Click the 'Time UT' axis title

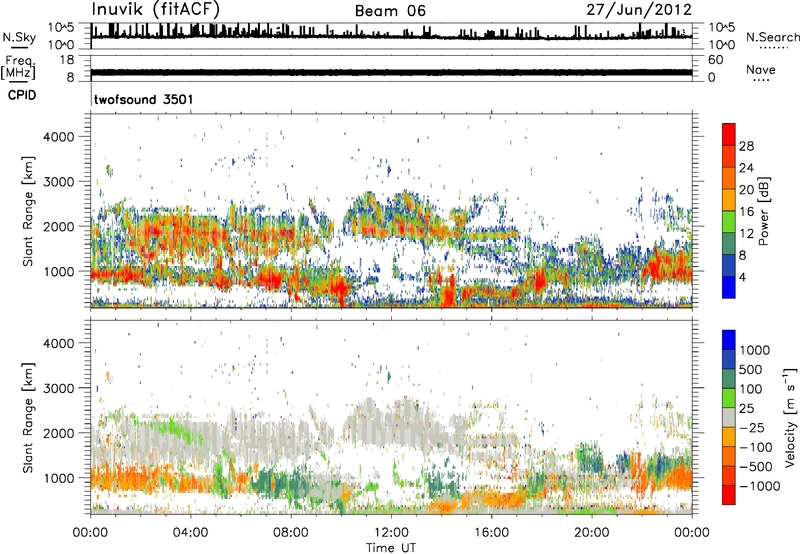coord(391,548)
